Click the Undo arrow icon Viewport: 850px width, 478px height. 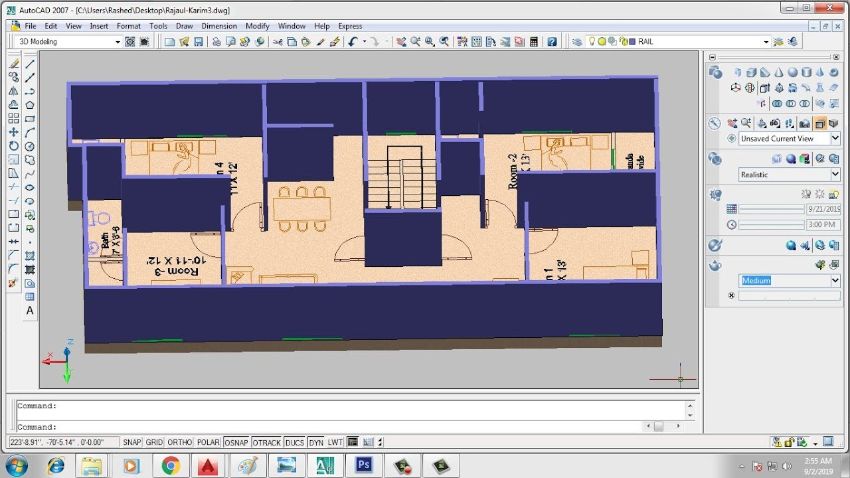coord(353,42)
